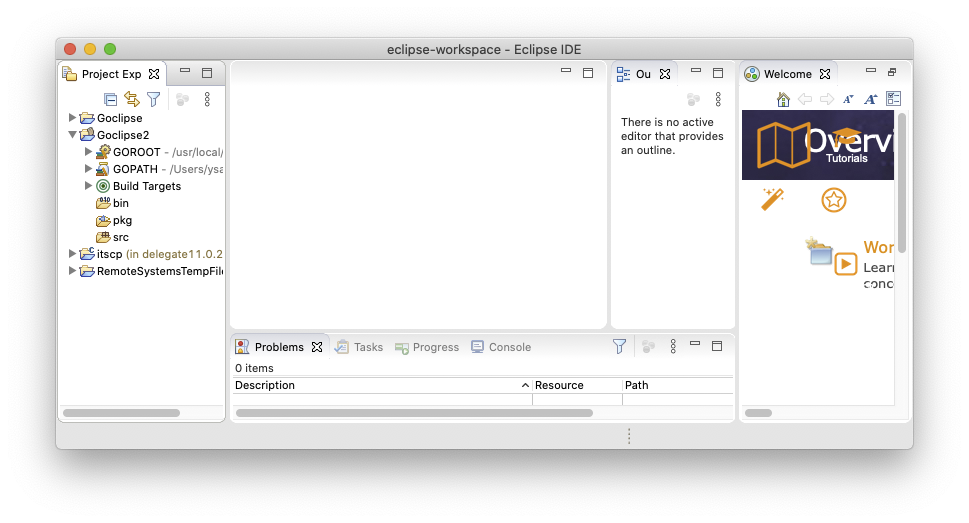Expand the Build Targets node

click(x=88, y=186)
